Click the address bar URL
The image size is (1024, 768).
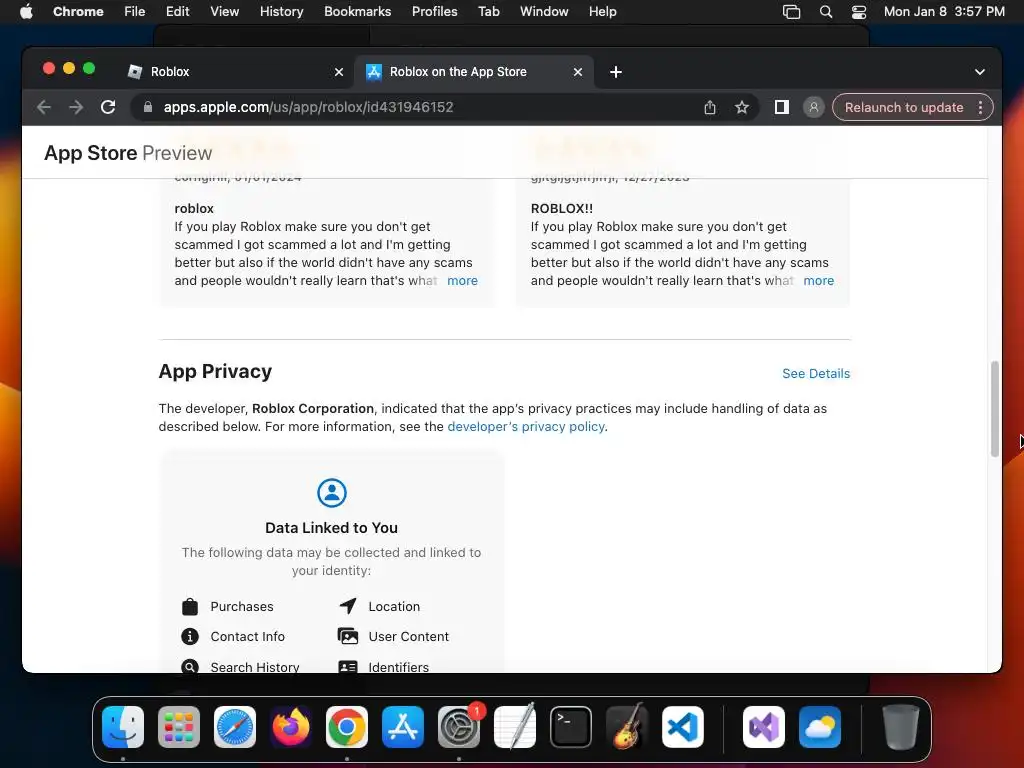pyautogui.click(x=308, y=107)
